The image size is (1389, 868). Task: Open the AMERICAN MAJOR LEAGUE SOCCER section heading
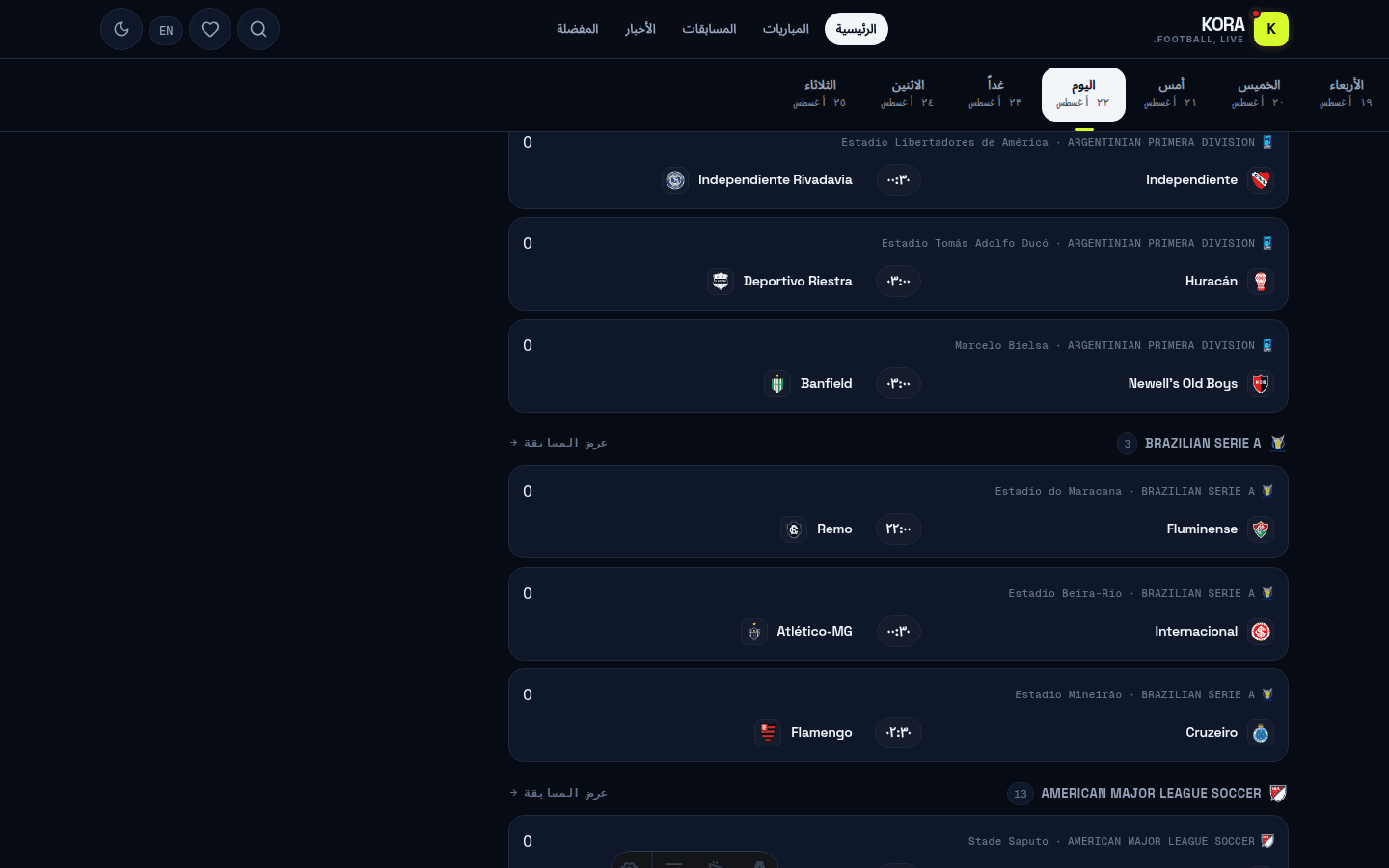[x=1151, y=794]
